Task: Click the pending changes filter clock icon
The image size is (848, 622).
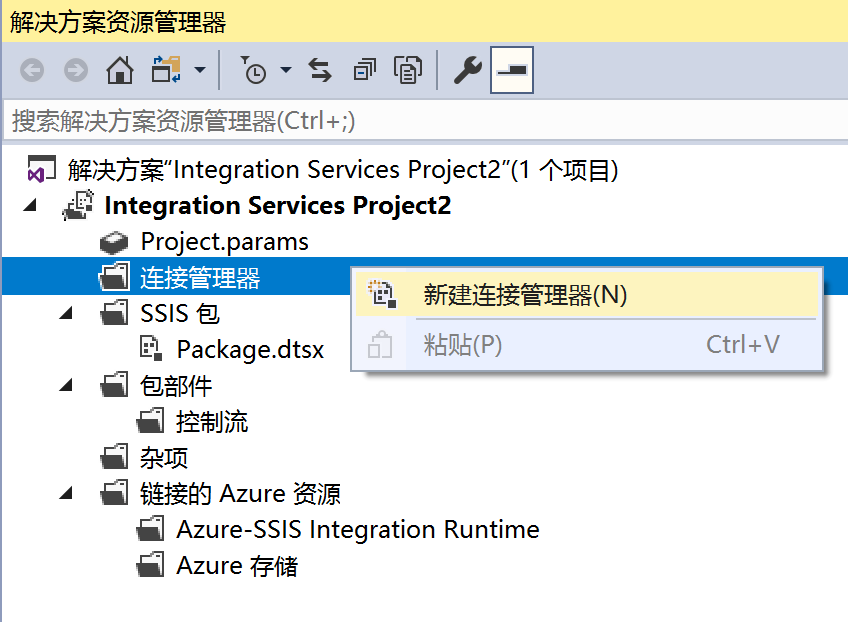Action: click(x=254, y=70)
